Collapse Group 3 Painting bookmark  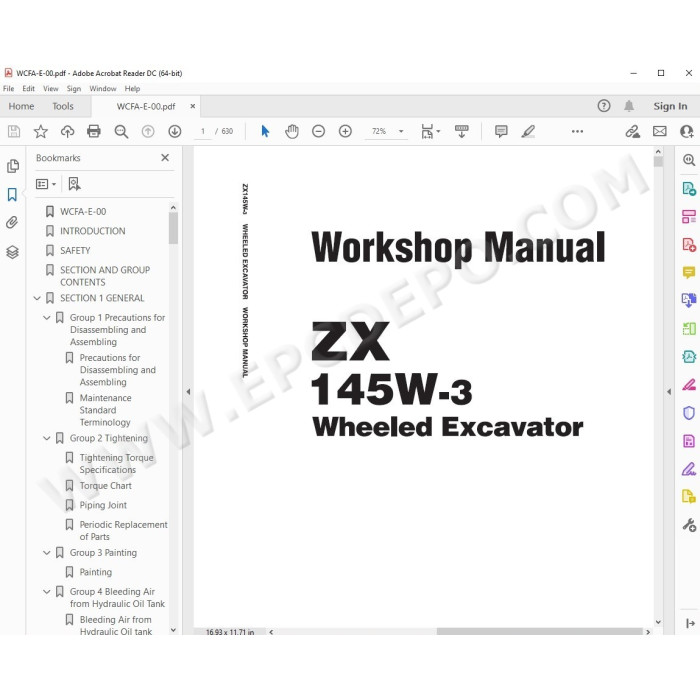46,553
